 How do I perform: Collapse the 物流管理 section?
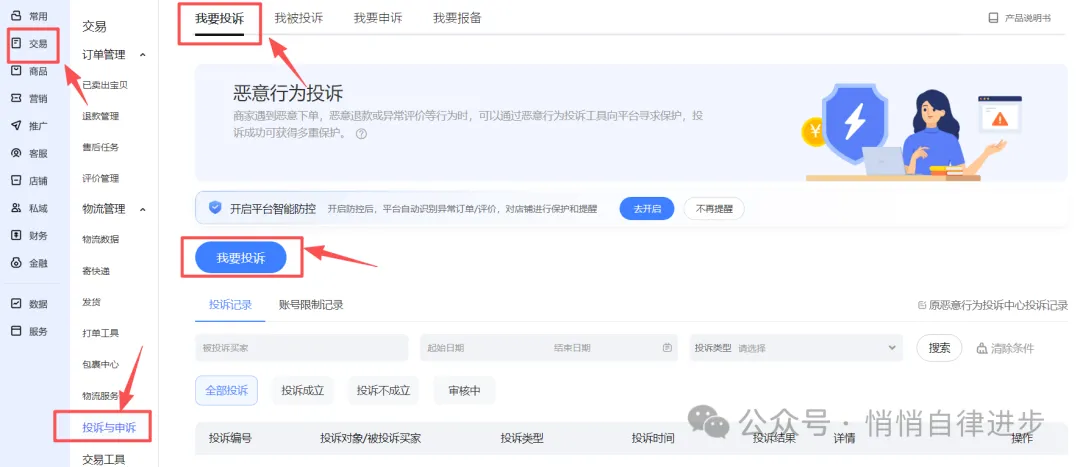tap(143, 209)
